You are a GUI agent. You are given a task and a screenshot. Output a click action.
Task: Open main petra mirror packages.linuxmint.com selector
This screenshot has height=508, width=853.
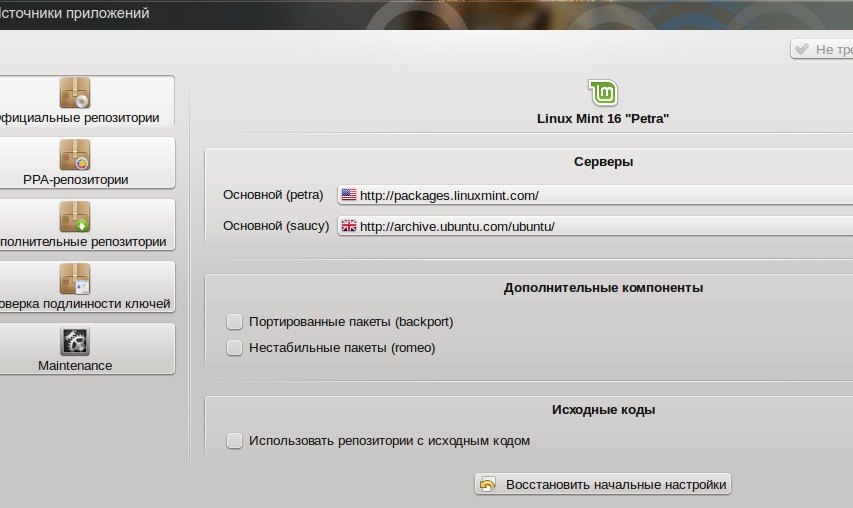[595, 195]
